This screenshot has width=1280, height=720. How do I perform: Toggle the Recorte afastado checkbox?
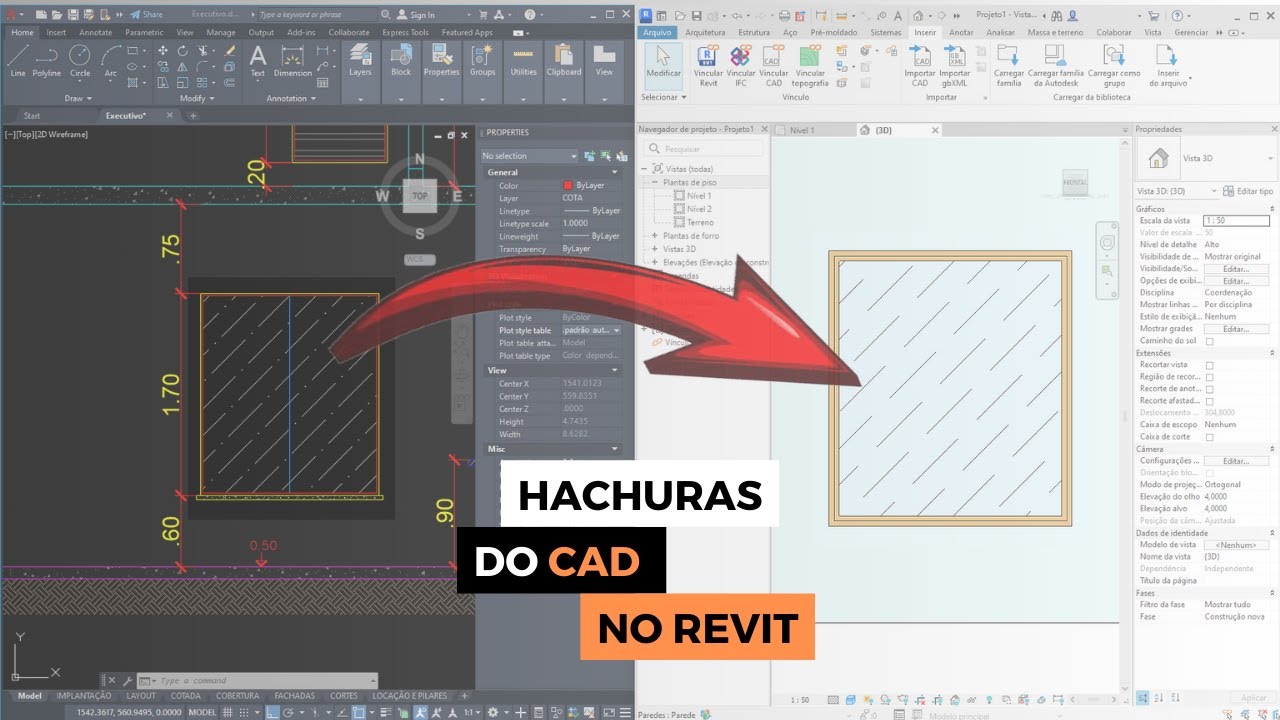click(1209, 401)
